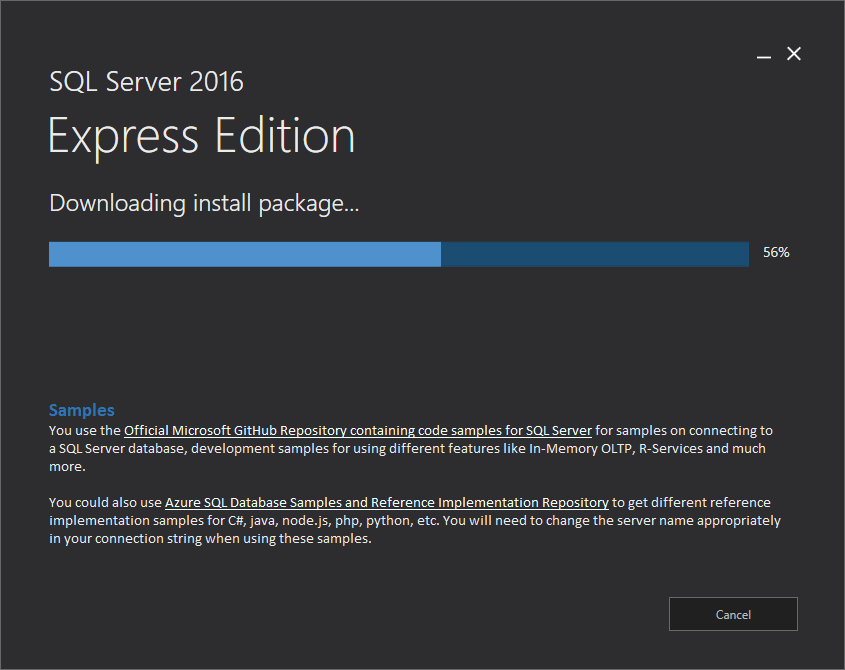Open the Official Microsoft GitHub Repository link
The height and width of the screenshot is (670, 845).
click(358, 430)
